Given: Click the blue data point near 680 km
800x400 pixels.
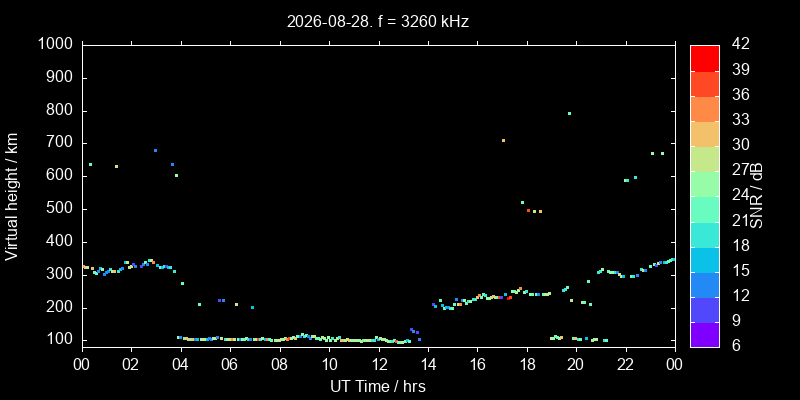Looking at the screenshot, I should click(156, 151).
